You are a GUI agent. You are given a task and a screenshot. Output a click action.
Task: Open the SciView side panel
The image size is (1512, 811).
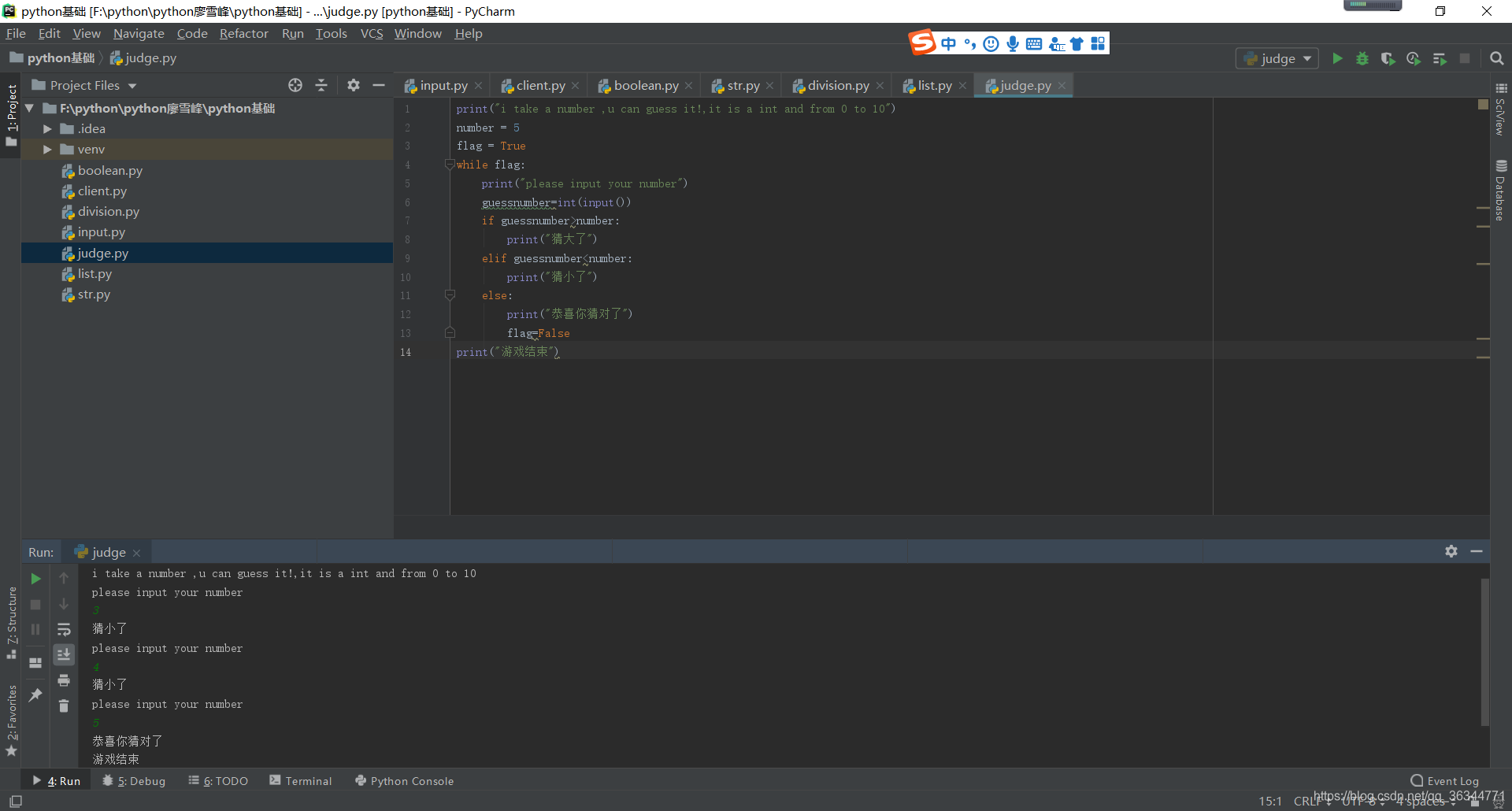click(x=1501, y=109)
